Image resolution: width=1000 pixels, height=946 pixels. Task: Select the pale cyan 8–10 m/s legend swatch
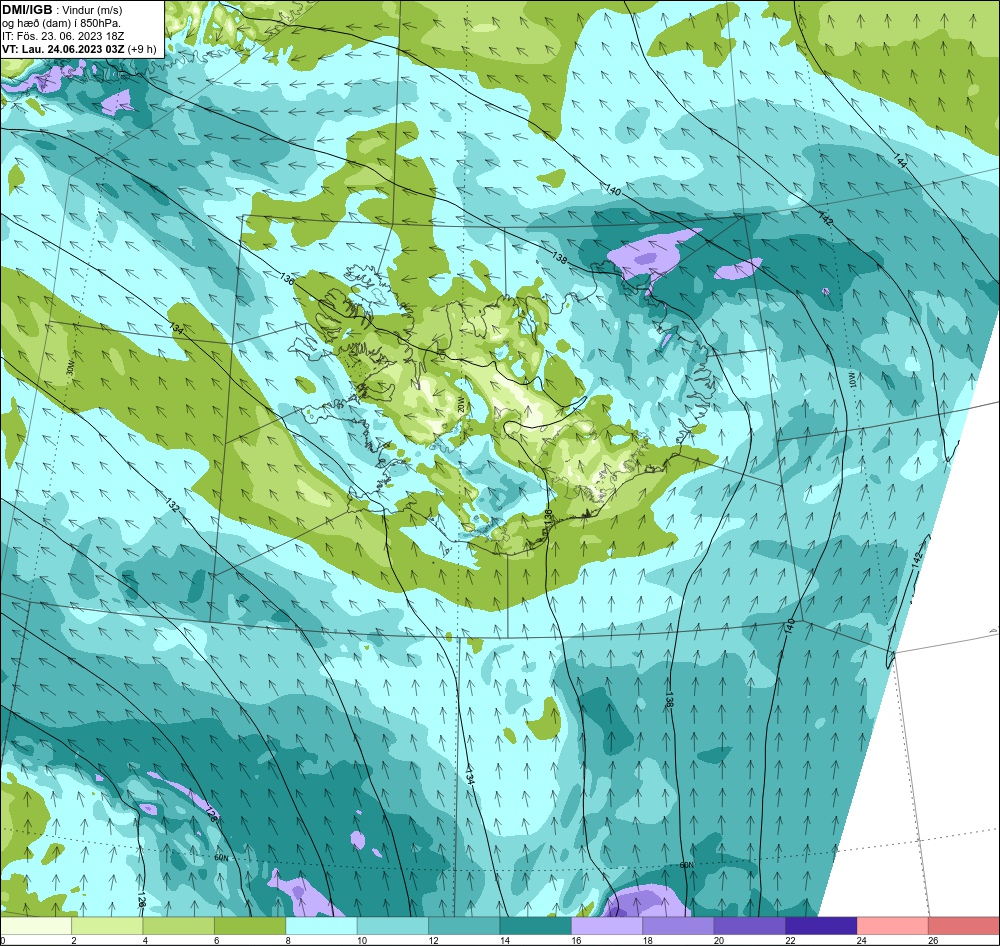click(321, 926)
